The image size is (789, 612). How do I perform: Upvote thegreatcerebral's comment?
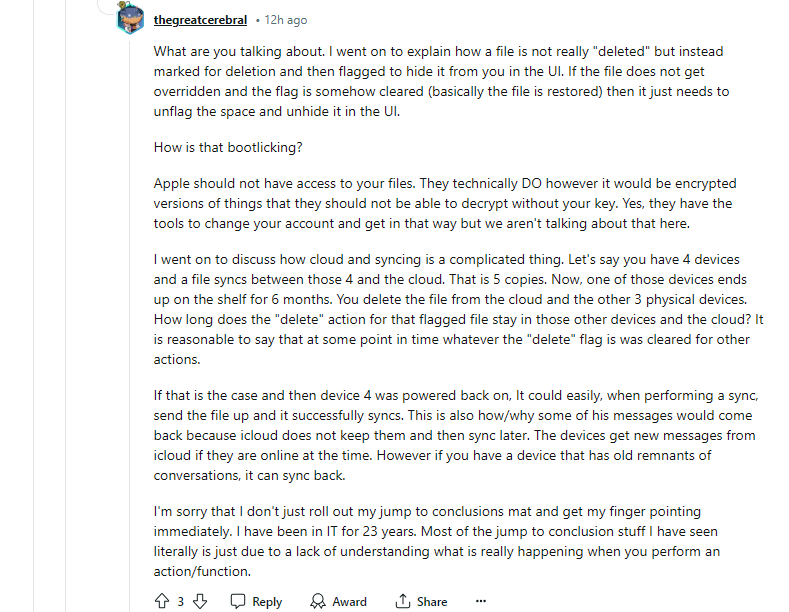[x=162, y=601]
